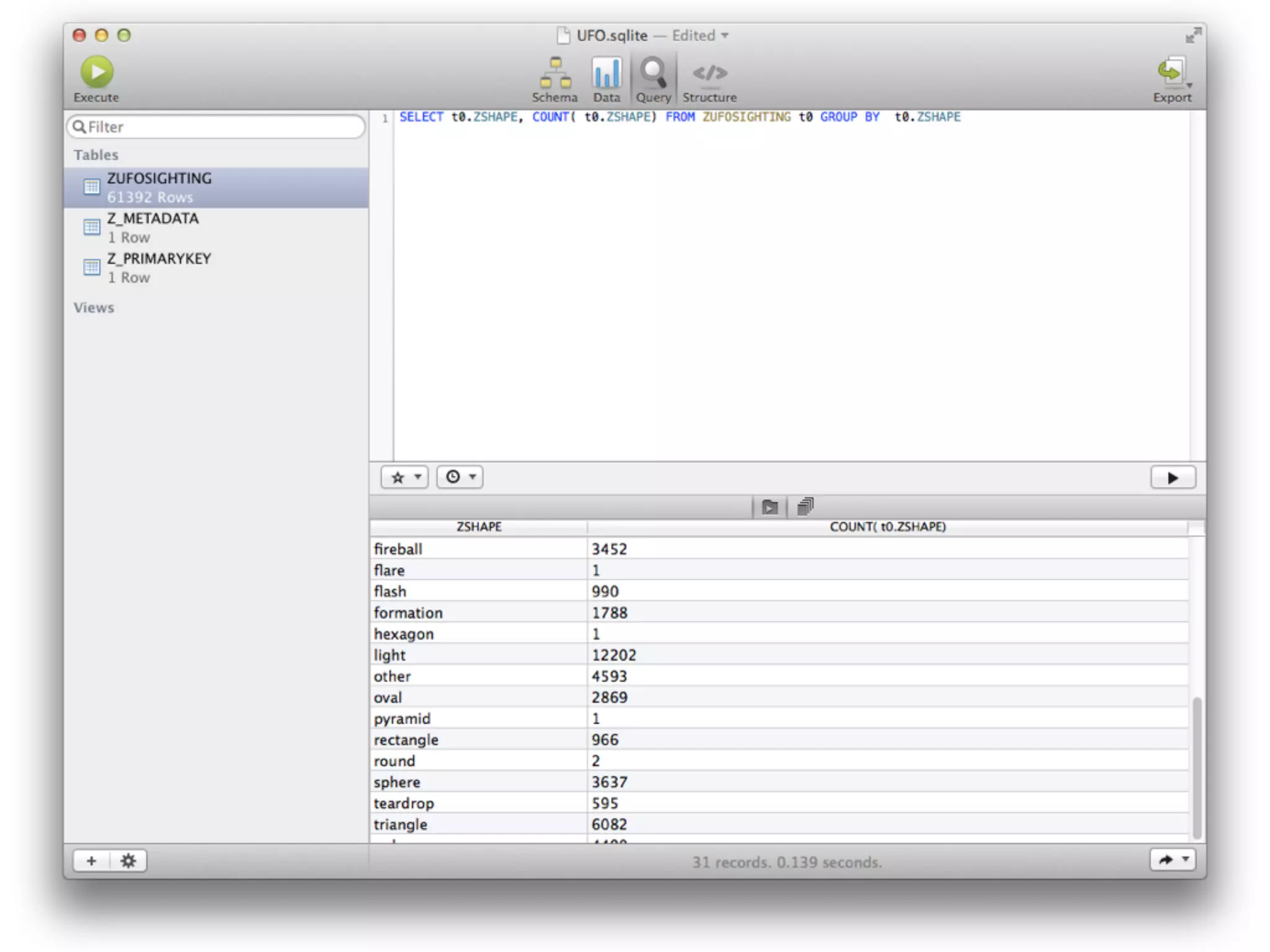Screen dimensions: 1270x952
Task: Click the gear settings icon in sidebar
Action: click(128, 861)
